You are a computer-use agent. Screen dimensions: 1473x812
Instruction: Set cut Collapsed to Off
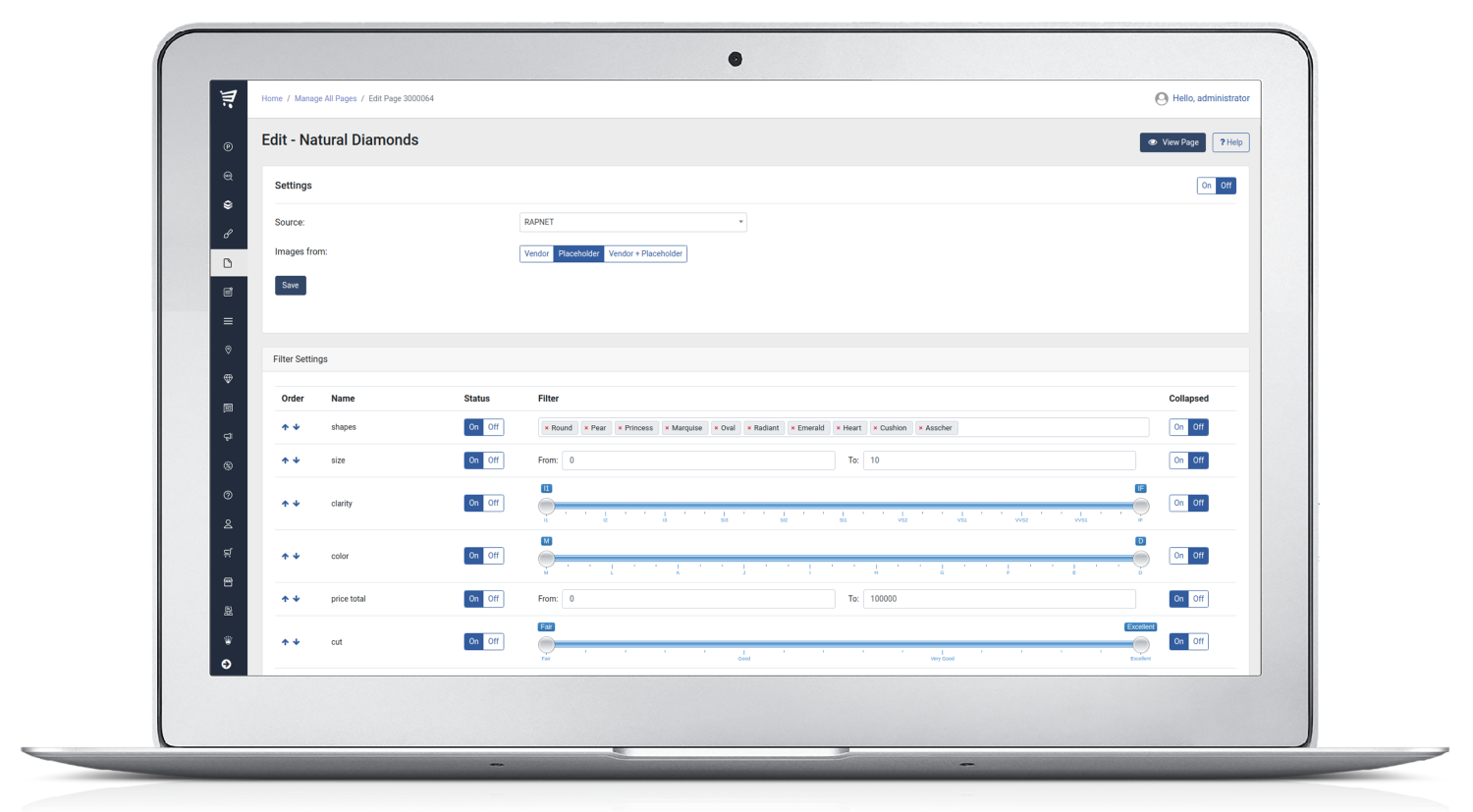(1198, 641)
